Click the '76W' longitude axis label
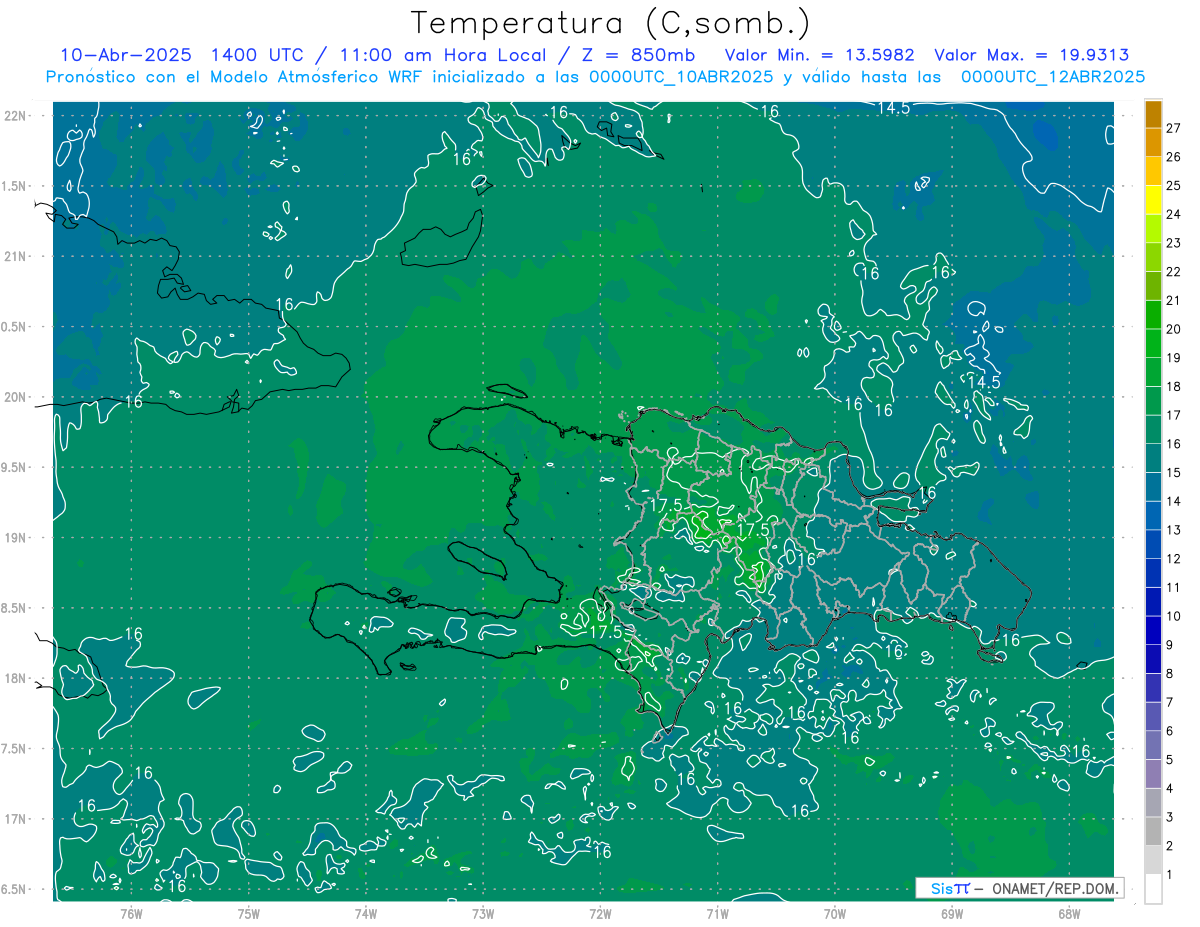1200x927 pixels. click(131, 913)
